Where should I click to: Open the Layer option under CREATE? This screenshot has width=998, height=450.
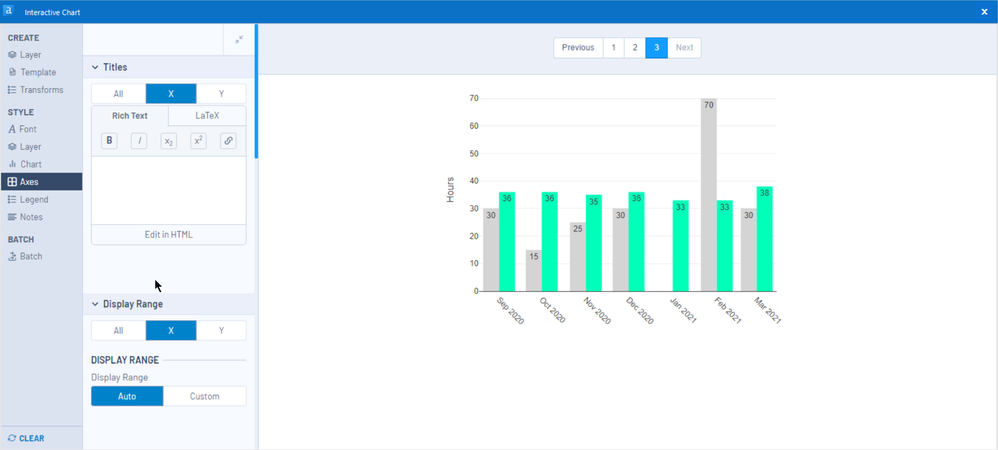(25, 55)
